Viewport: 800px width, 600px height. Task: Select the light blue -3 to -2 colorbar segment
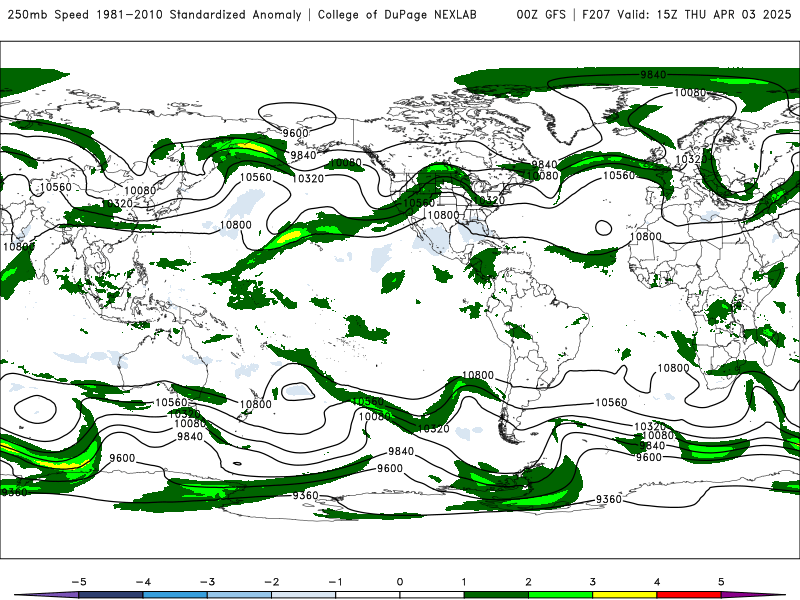[239, 595]
